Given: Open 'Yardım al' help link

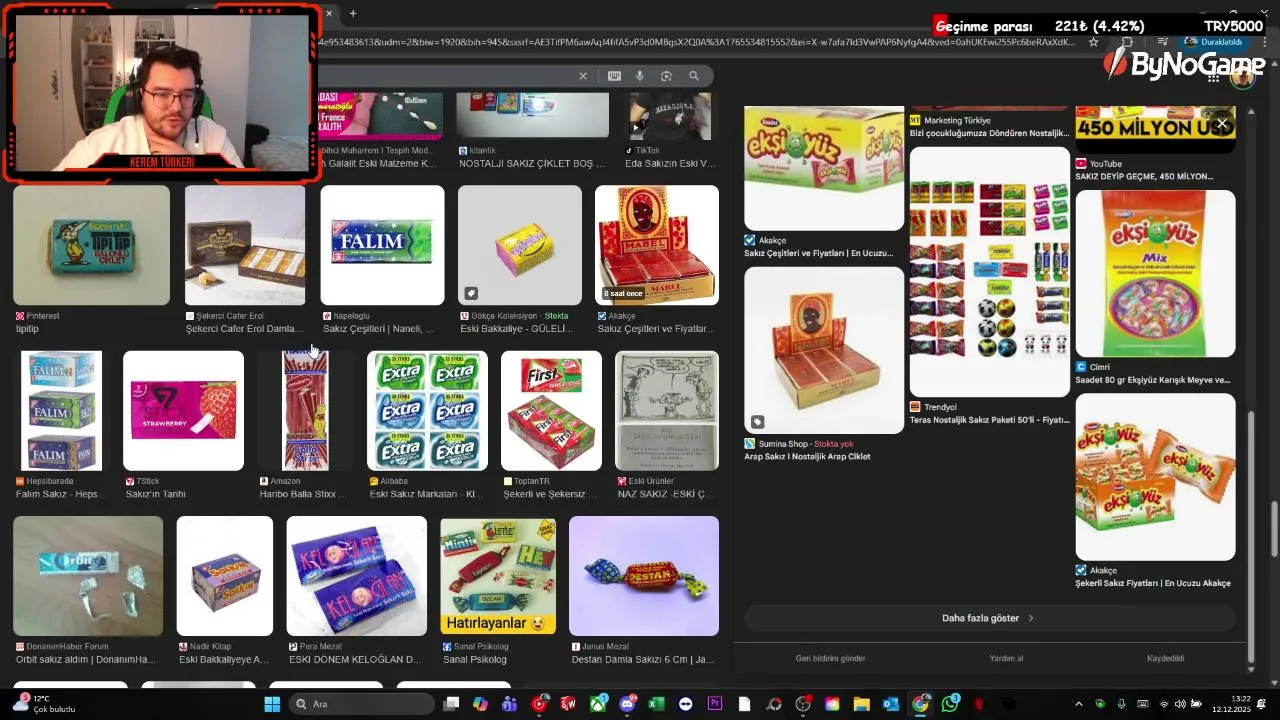Looking at the screenshot, I should (x=1006, y=658).
